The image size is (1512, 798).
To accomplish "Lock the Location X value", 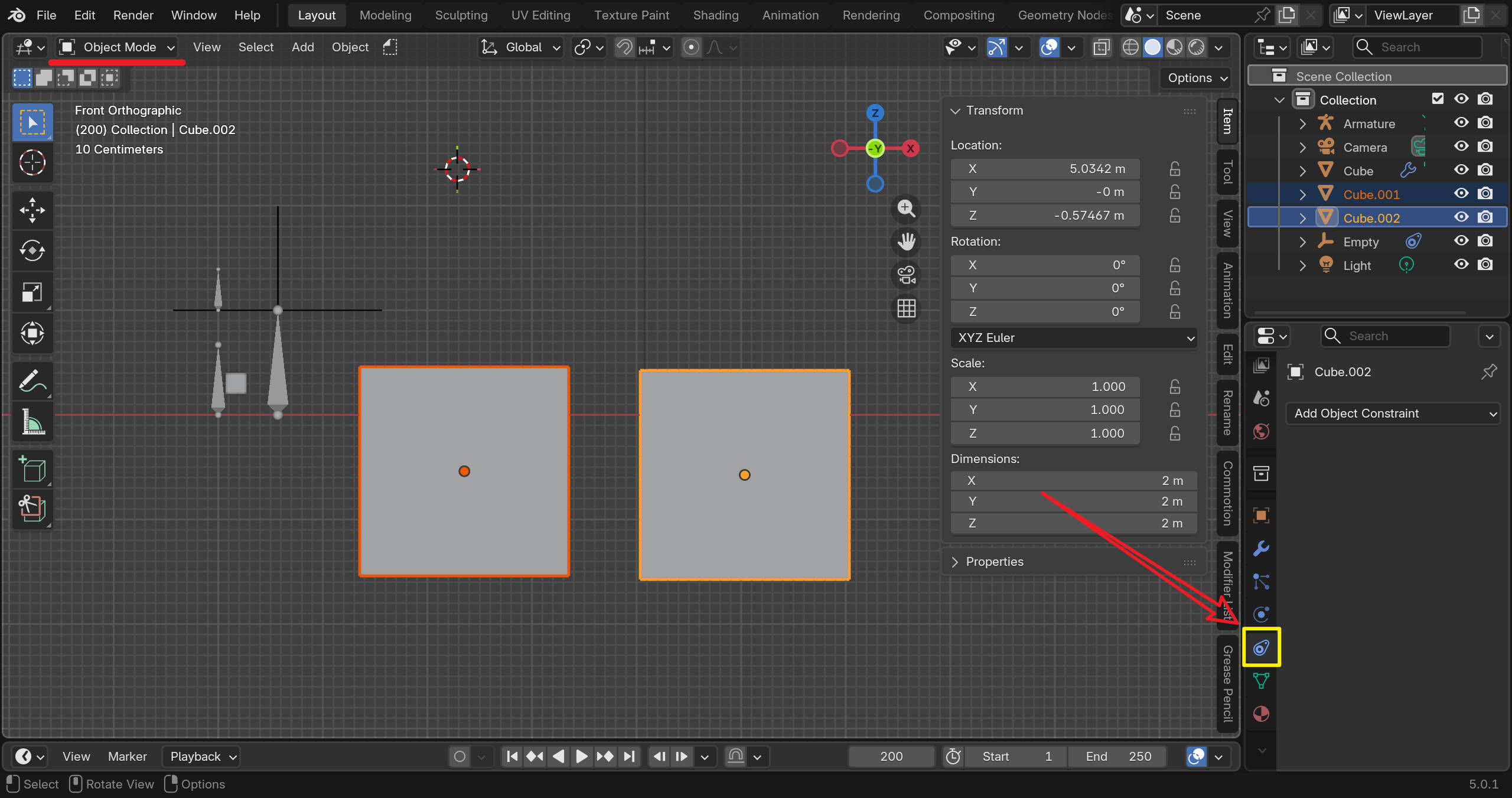I will [1175, 169].
